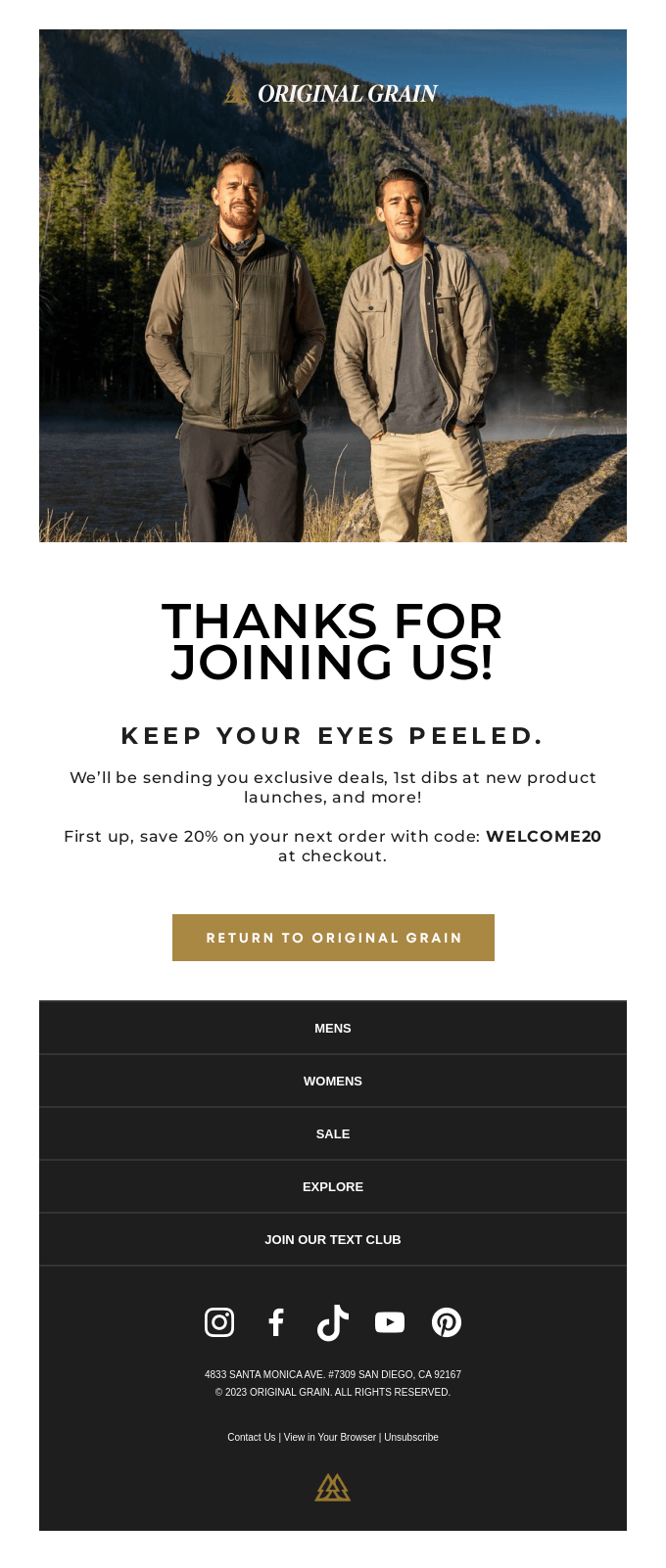The width and height of the screenshot is (666, 1568).
Task: Open the WOMENS navigation section
Action: [x=333, y=1081]
